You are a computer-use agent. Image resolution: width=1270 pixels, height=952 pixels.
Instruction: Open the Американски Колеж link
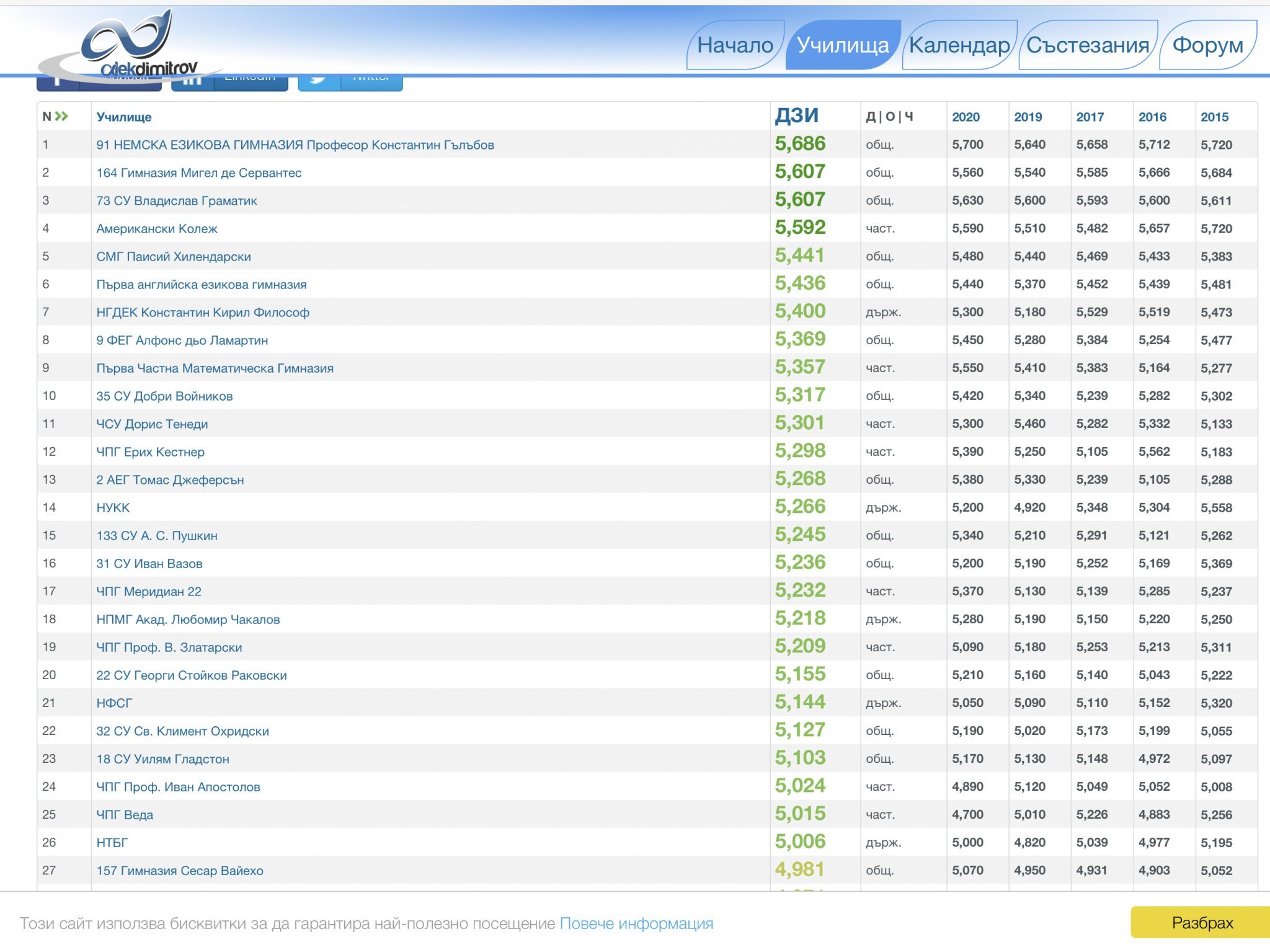pyautogui.click(x=157, y=228)
